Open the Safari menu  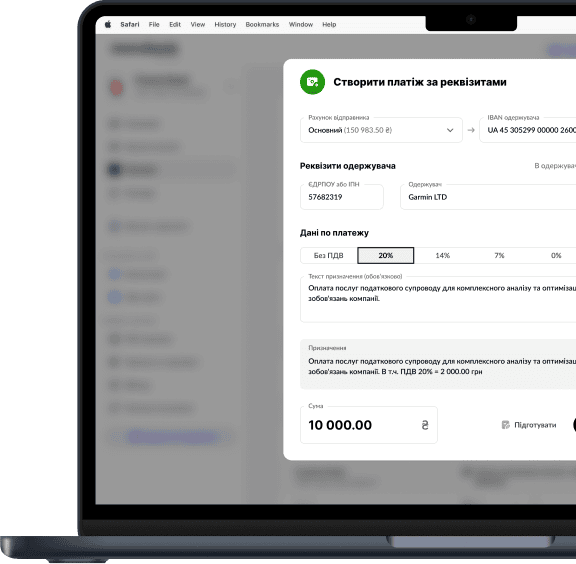click(x=130, y=25)
